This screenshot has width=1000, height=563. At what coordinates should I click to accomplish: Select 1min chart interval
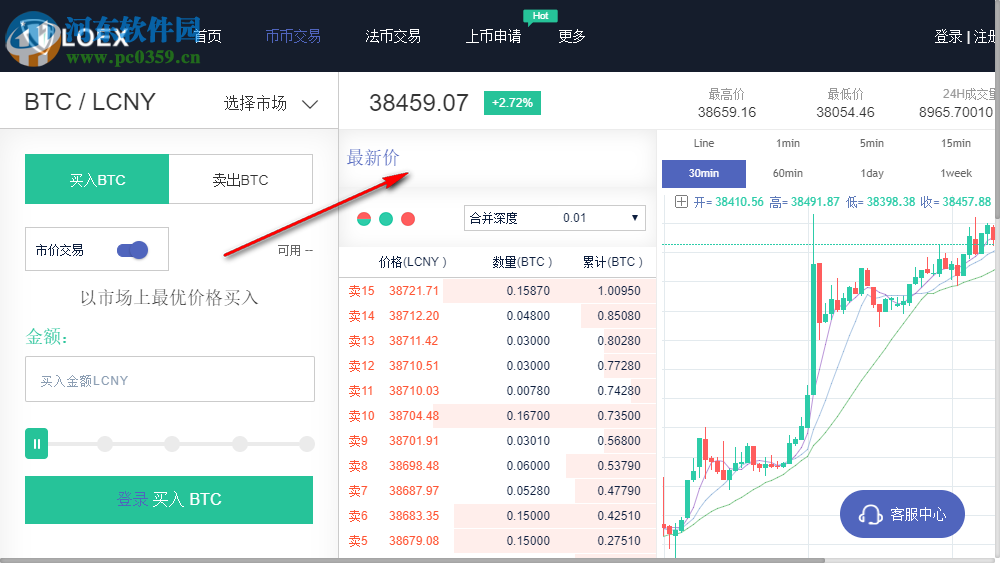pyautogui.click(x=788, y=143)
